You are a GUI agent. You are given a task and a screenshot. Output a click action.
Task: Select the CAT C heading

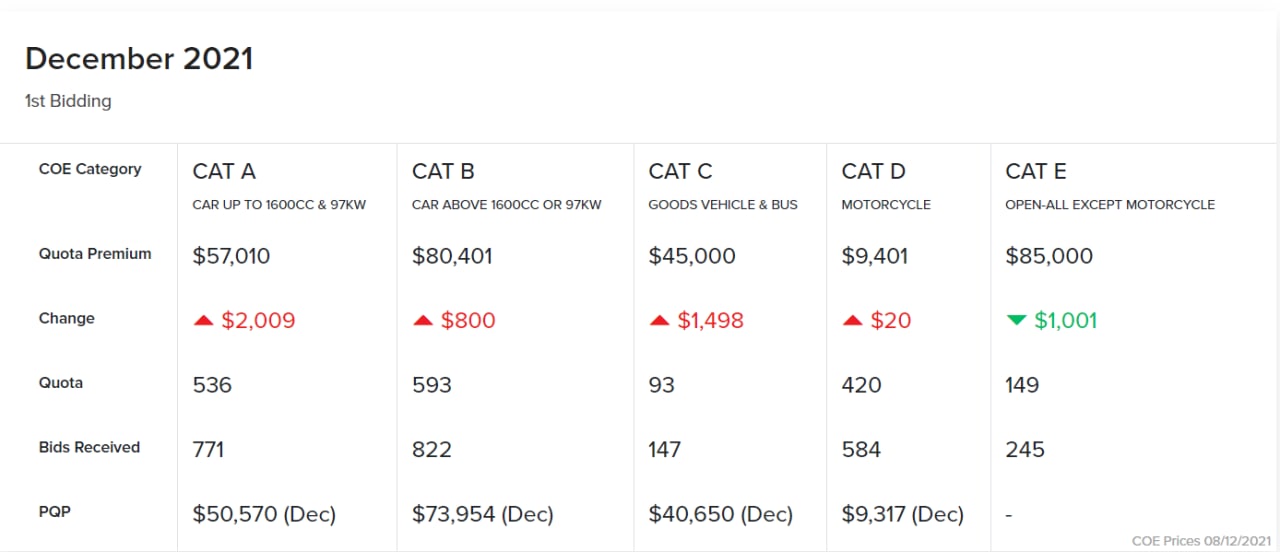(x=680, y=171)
